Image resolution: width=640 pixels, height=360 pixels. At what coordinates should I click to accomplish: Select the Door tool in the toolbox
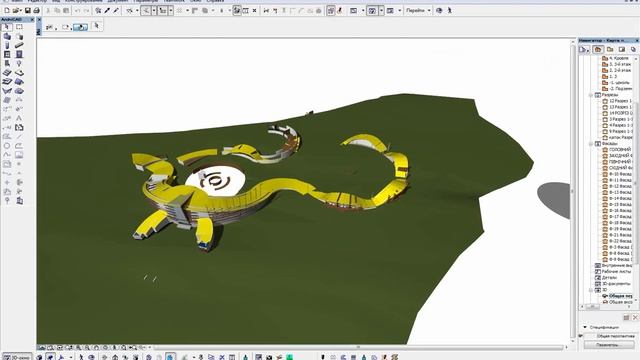19,54
